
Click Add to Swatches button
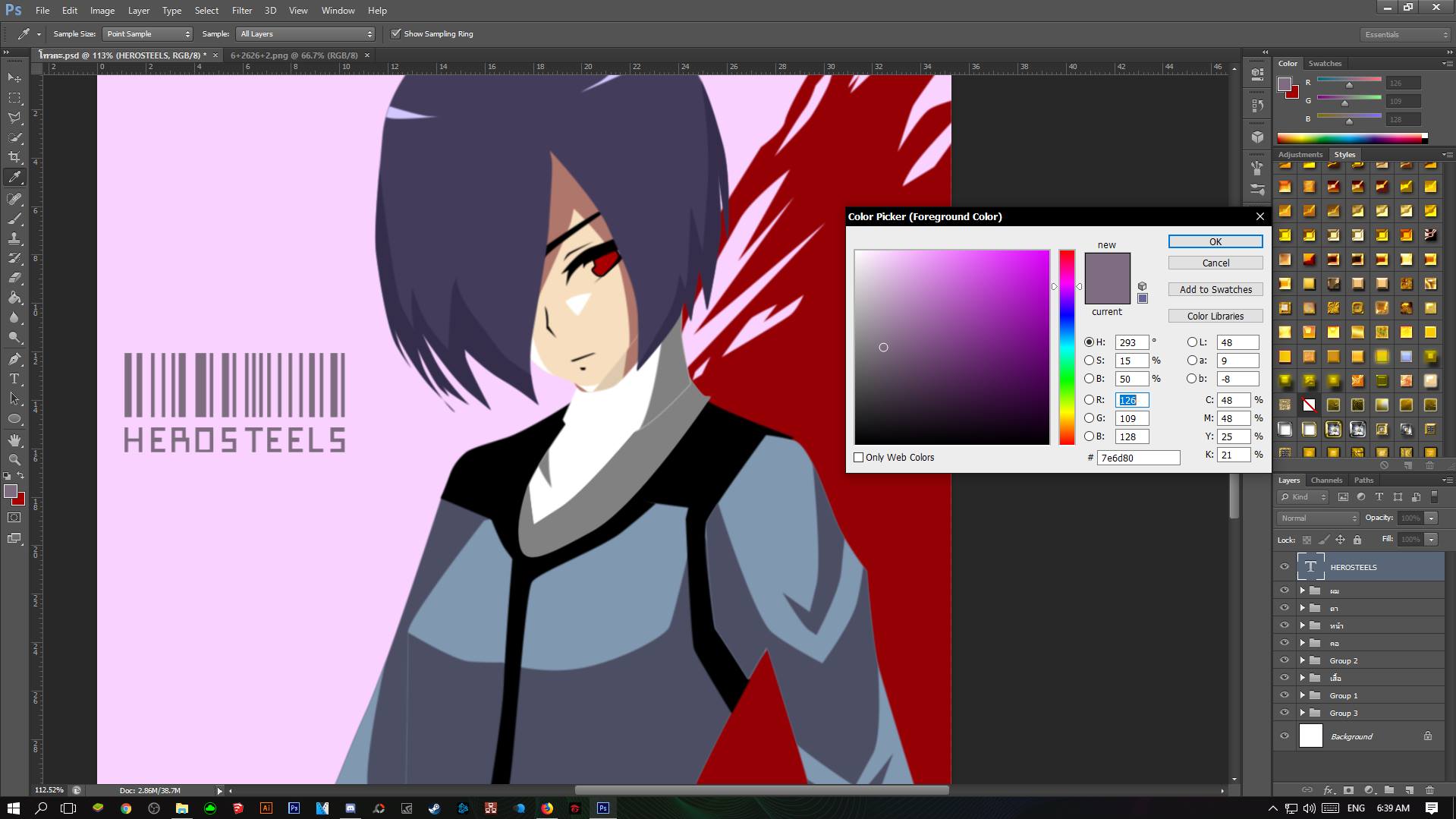click(x=1215, y=289)
